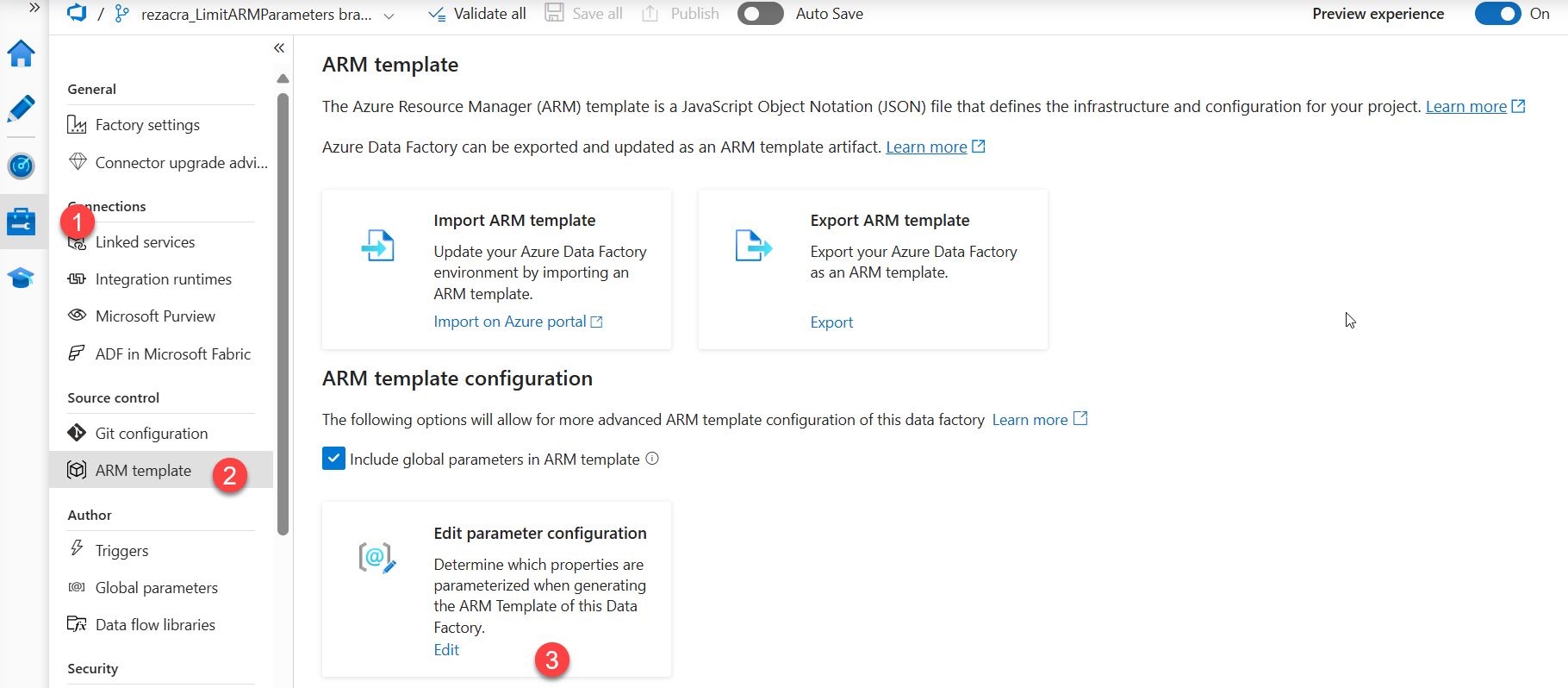1568x688 pixels.
Task: Open the branch selector dropdown
Action: coord(389,16)
